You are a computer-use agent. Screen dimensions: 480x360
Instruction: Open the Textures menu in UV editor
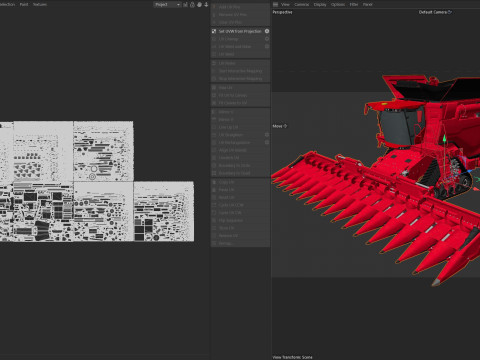[40, 4]
